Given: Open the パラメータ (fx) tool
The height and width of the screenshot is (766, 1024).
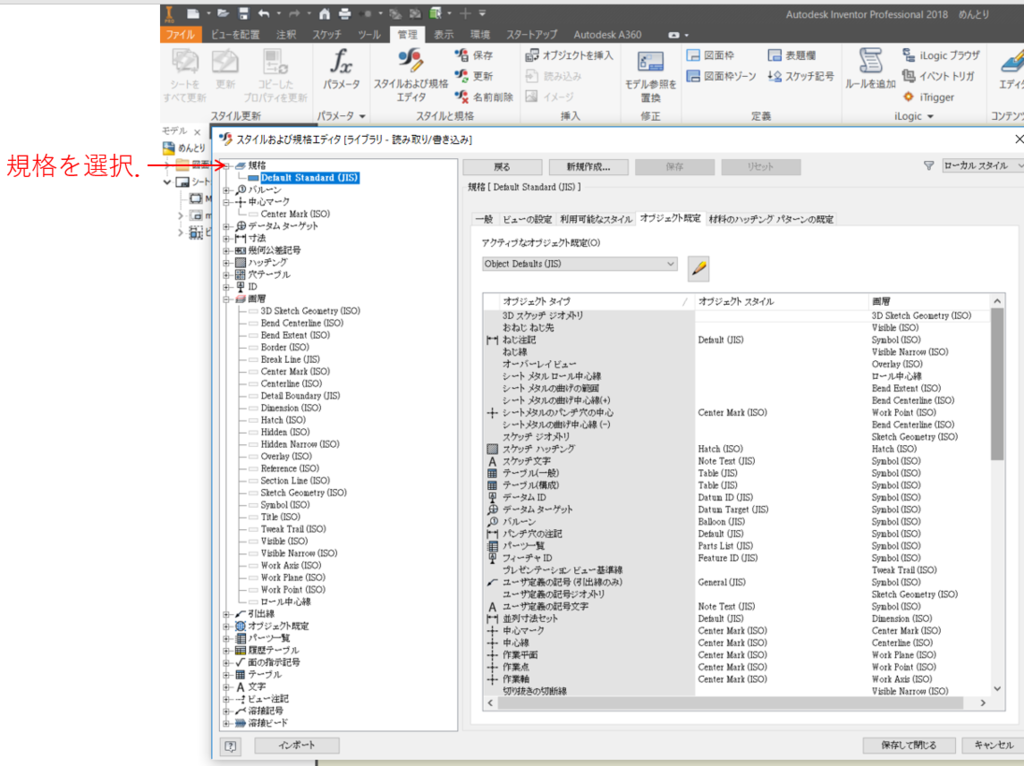Looking at the screenshot, I should pyautogui.click(x=341, y=71).
